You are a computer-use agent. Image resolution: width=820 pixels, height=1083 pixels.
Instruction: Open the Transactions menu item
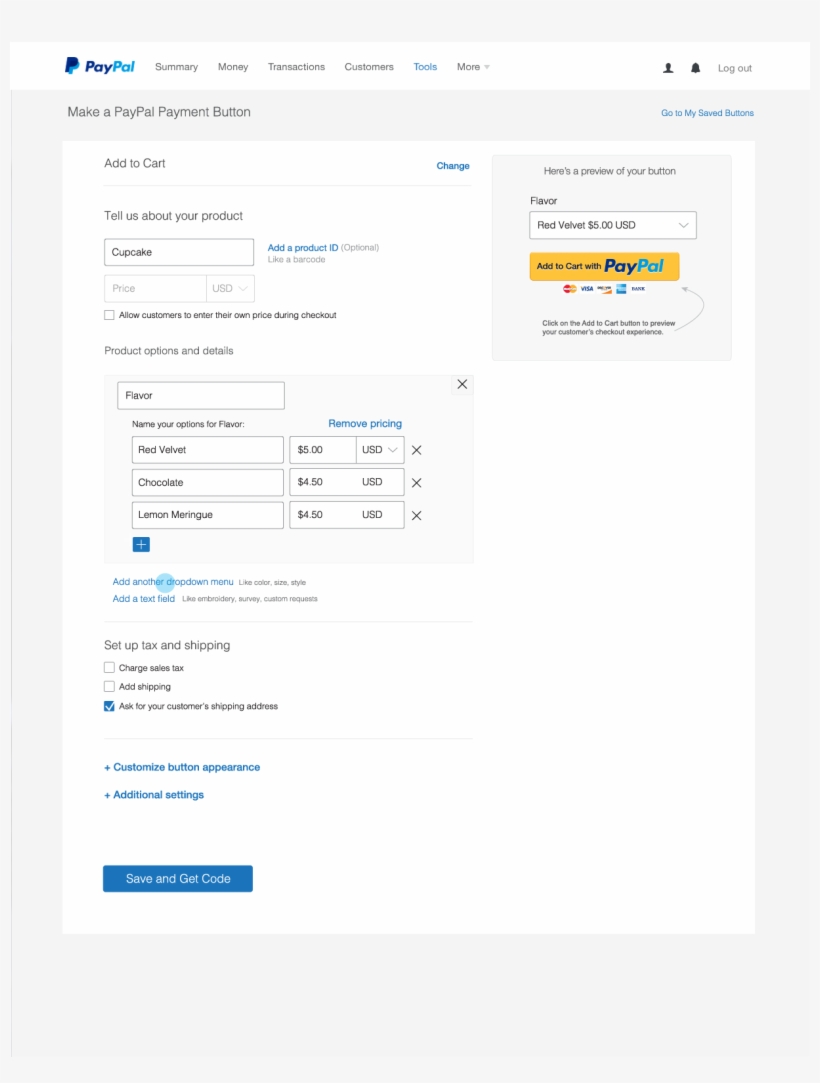(x=296, y=67)
